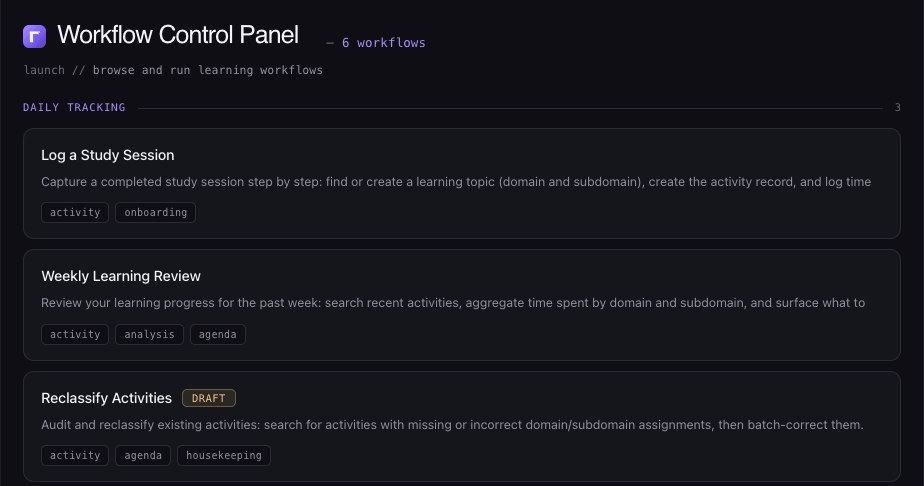Click the purple app logo icon
This screenshot has width=924, height=486.
[34, 37]
